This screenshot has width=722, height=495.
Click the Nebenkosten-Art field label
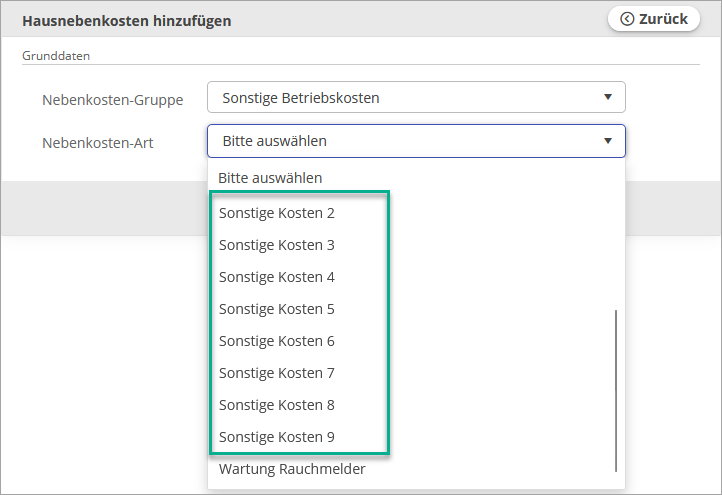click(98, 142)
